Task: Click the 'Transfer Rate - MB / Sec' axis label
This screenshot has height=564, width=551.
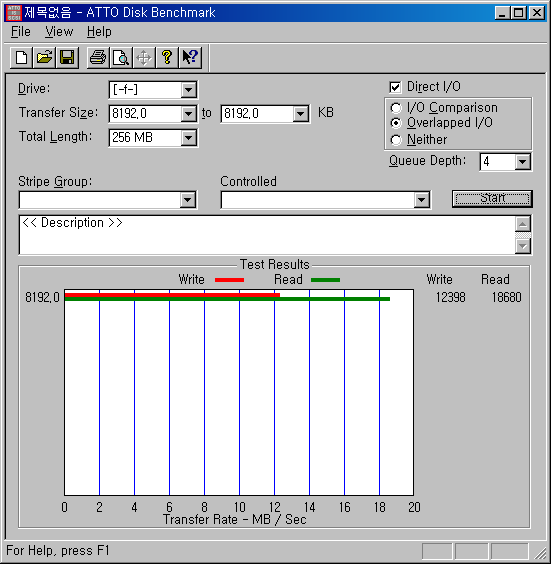Action: 234,520
